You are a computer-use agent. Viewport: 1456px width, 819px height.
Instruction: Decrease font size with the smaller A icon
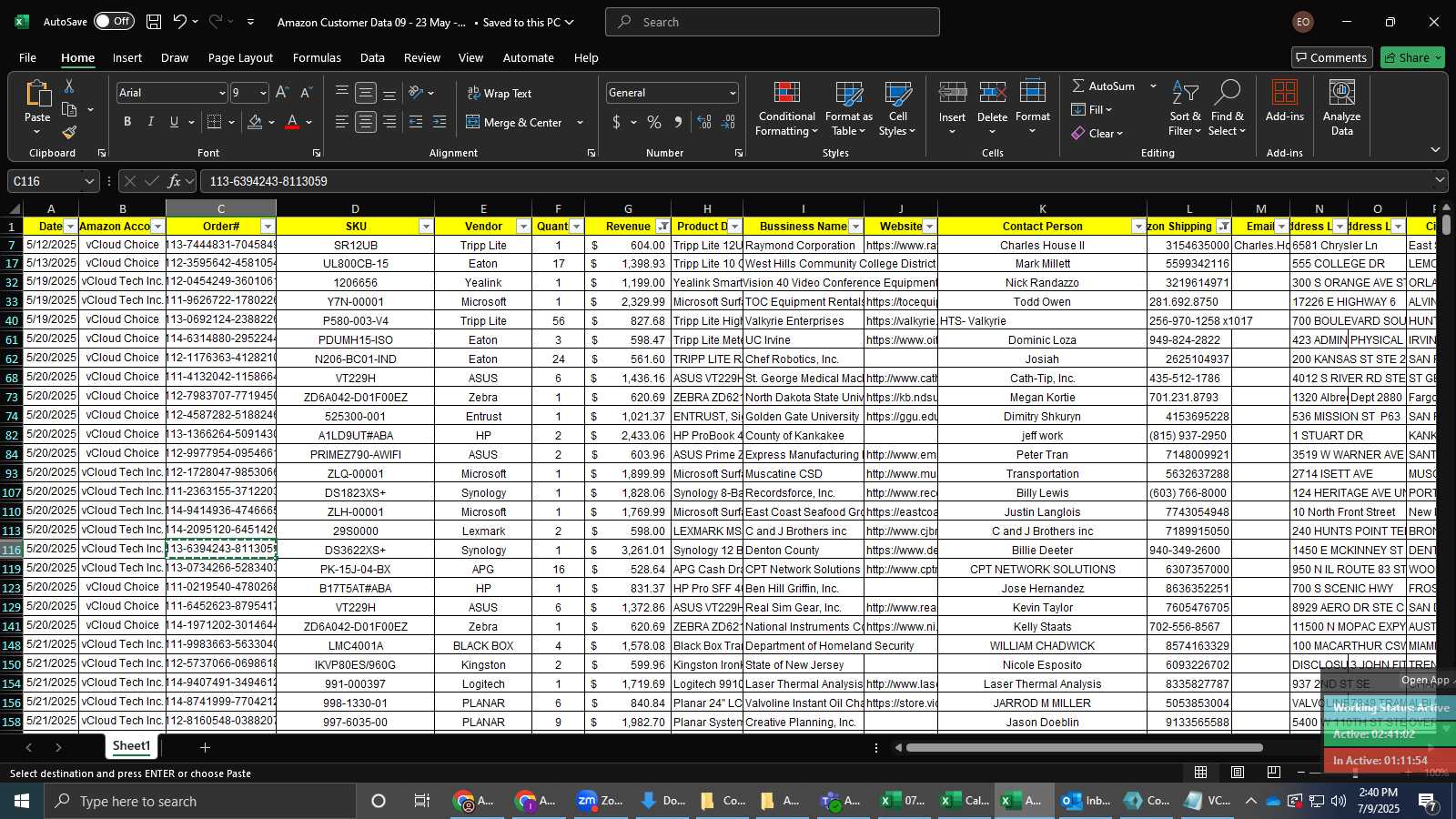[x=306, y=93]
